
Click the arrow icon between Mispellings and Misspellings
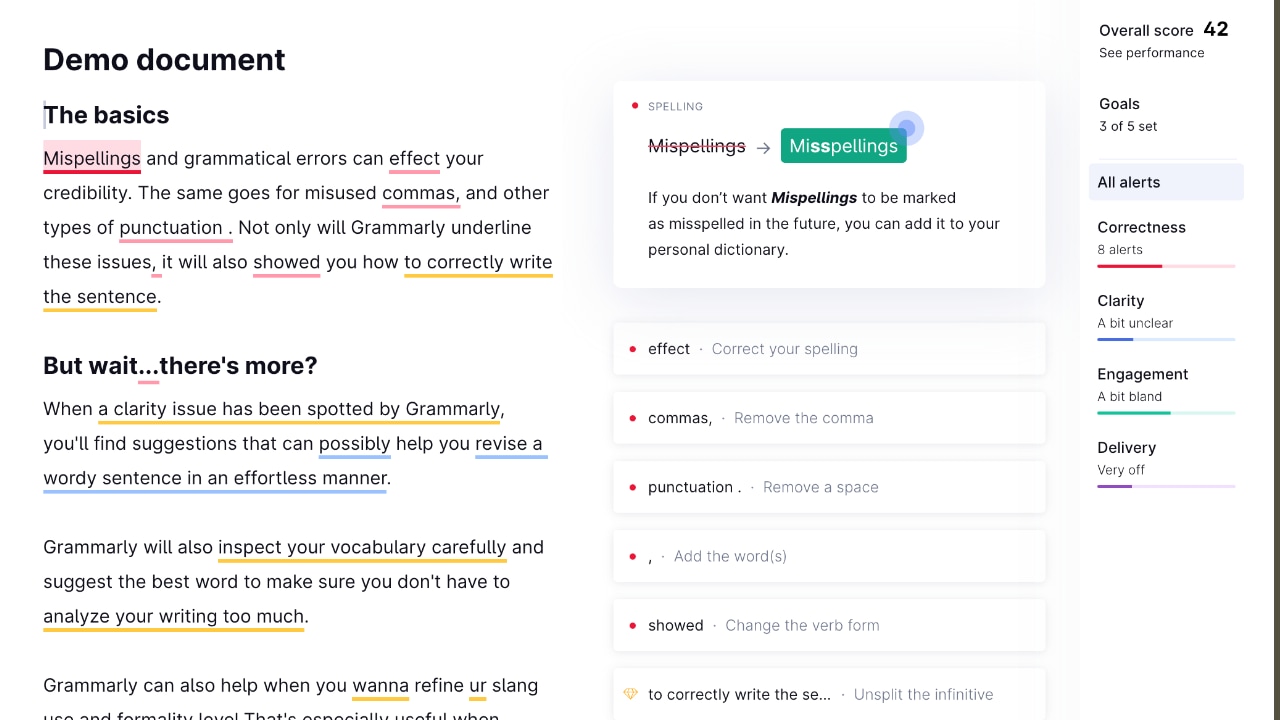pos(763,146)
